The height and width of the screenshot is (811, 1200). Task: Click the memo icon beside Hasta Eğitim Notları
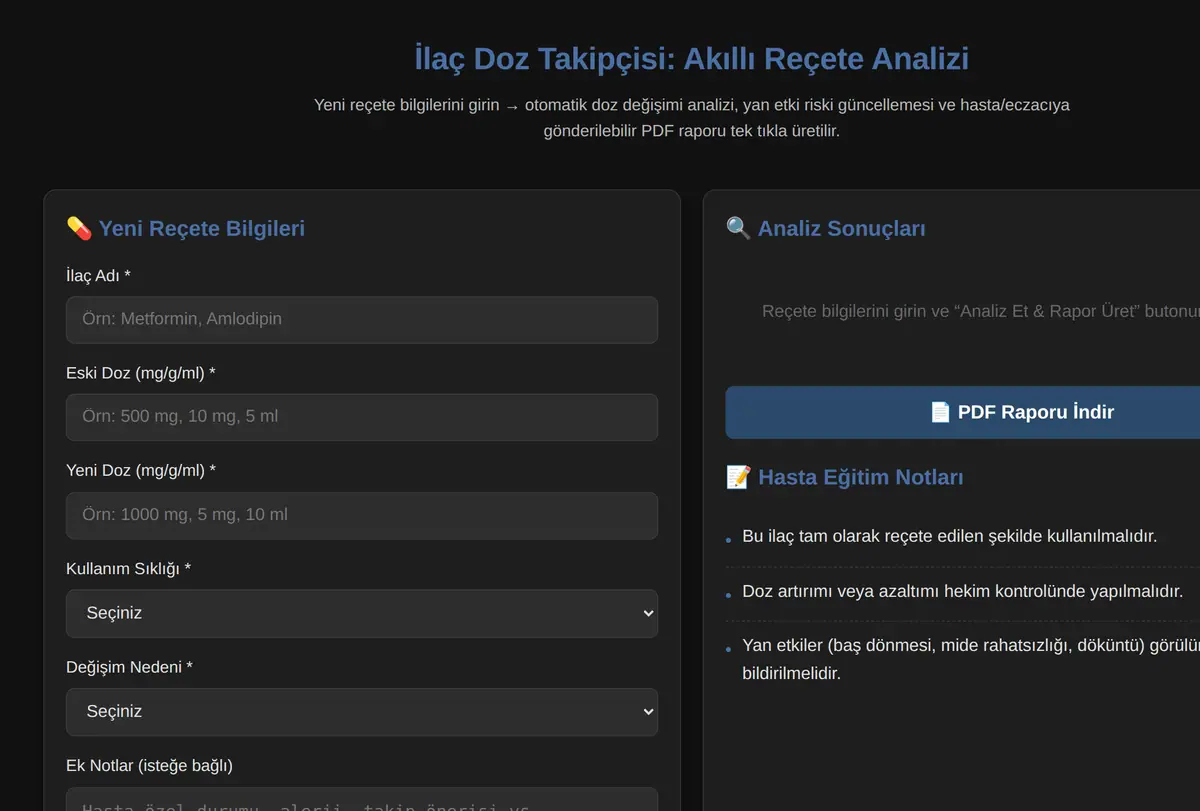[738, 477]
